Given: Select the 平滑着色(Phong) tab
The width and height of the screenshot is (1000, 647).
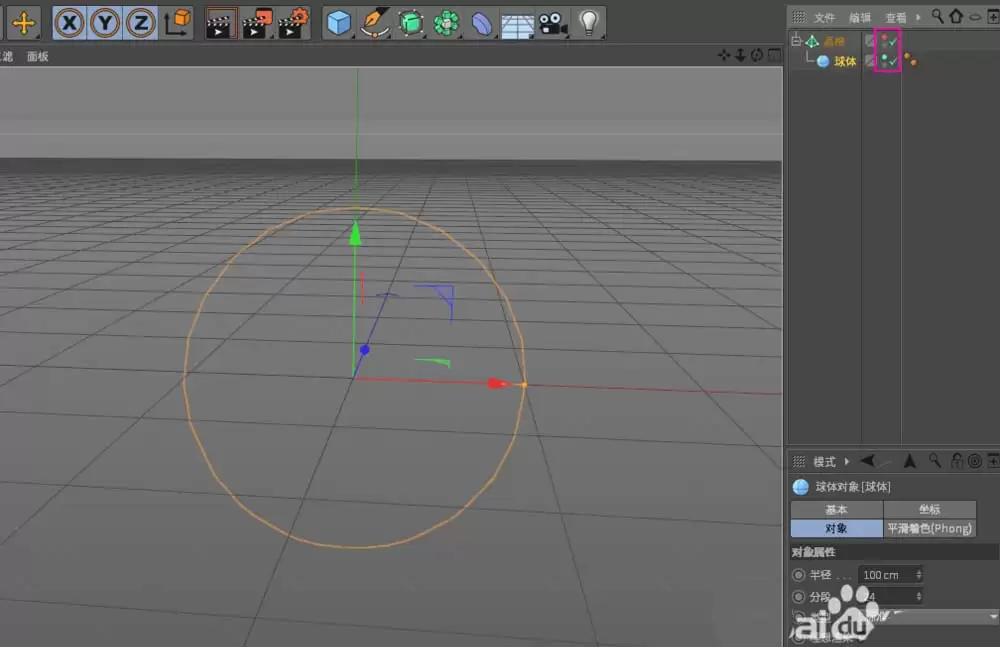Looking at the screenshot, I should [x=929, y=528].
